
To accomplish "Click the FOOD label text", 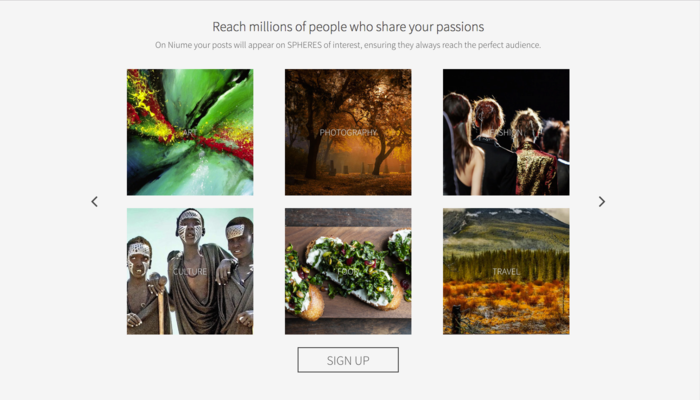I will pos(348,271).
